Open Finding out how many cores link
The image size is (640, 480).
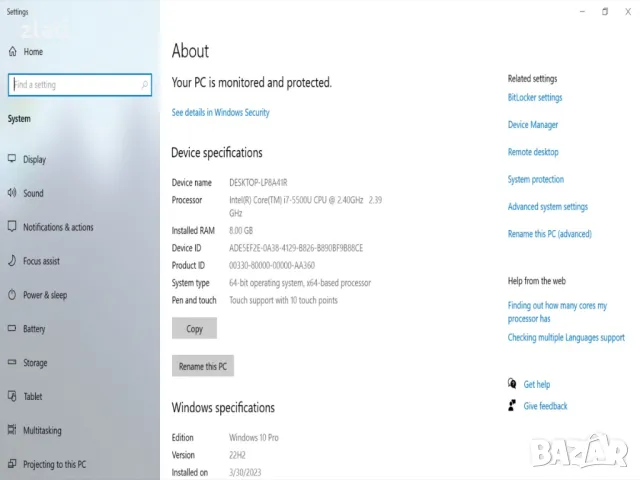click(x=557, y=312)
